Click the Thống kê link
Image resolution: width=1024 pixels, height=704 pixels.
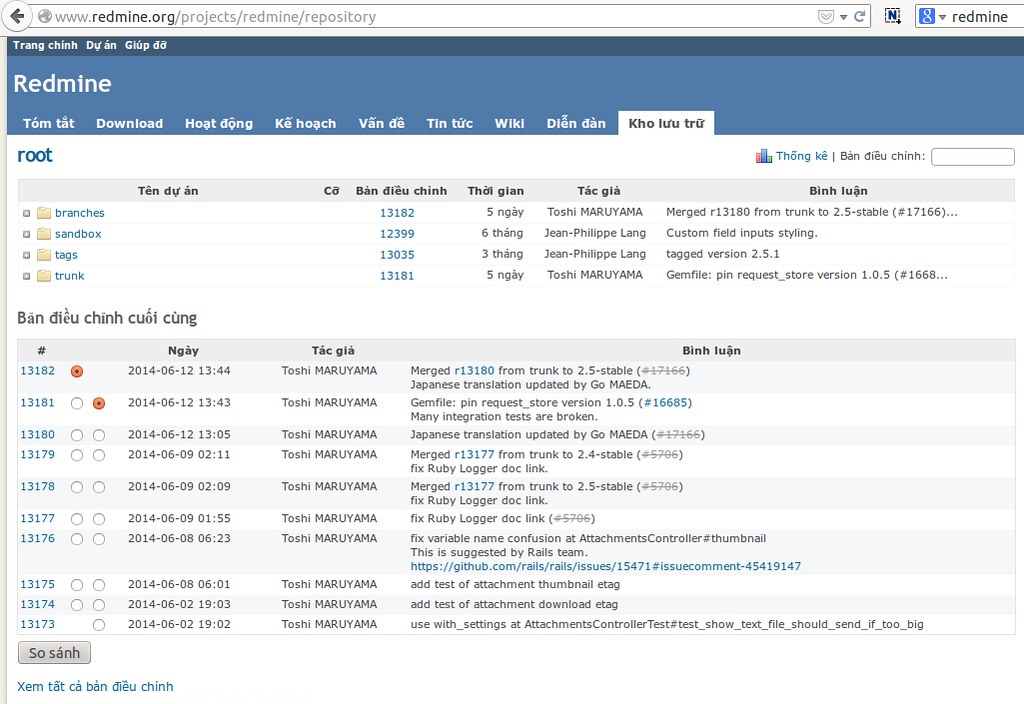(x=801, y=156)
